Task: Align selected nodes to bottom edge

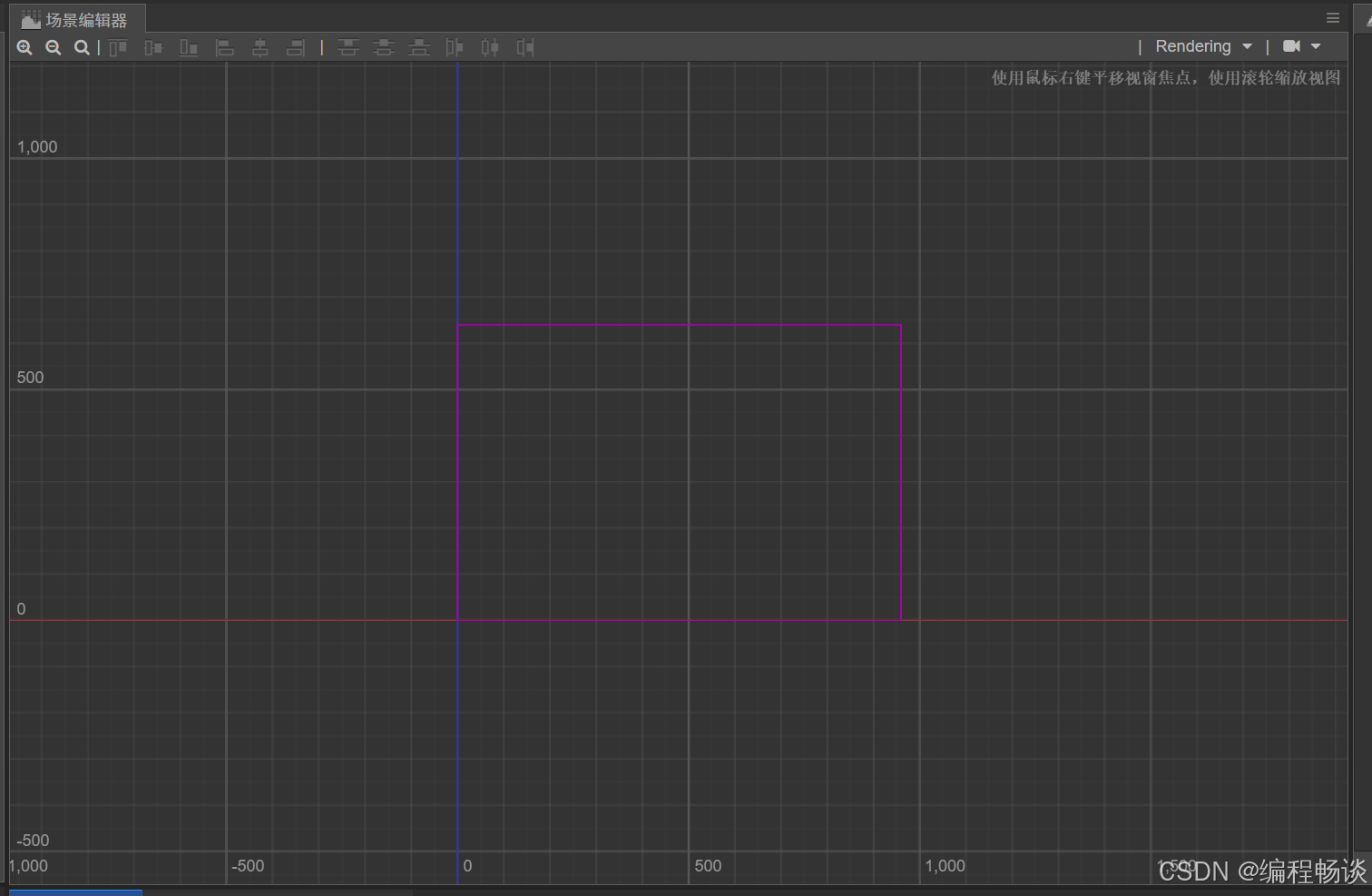Action: pos(189,47)
